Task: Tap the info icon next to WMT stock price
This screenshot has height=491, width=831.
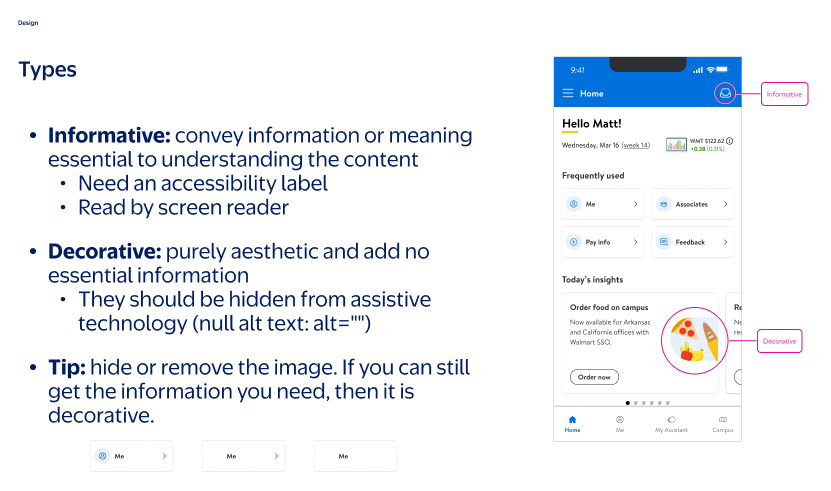Action: pos(730,141)
